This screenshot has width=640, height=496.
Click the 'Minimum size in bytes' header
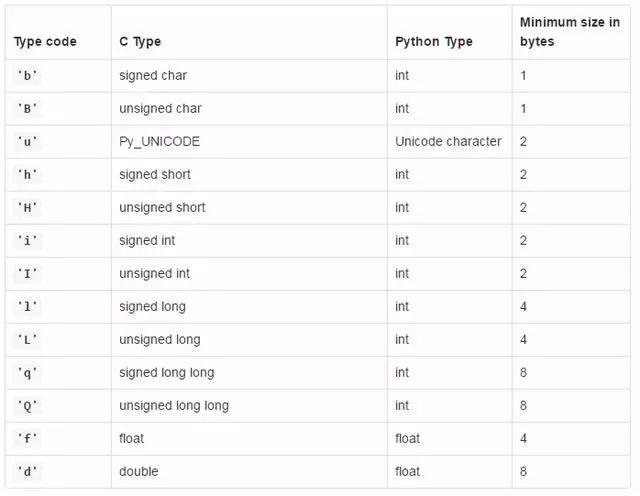pos(570,32)
